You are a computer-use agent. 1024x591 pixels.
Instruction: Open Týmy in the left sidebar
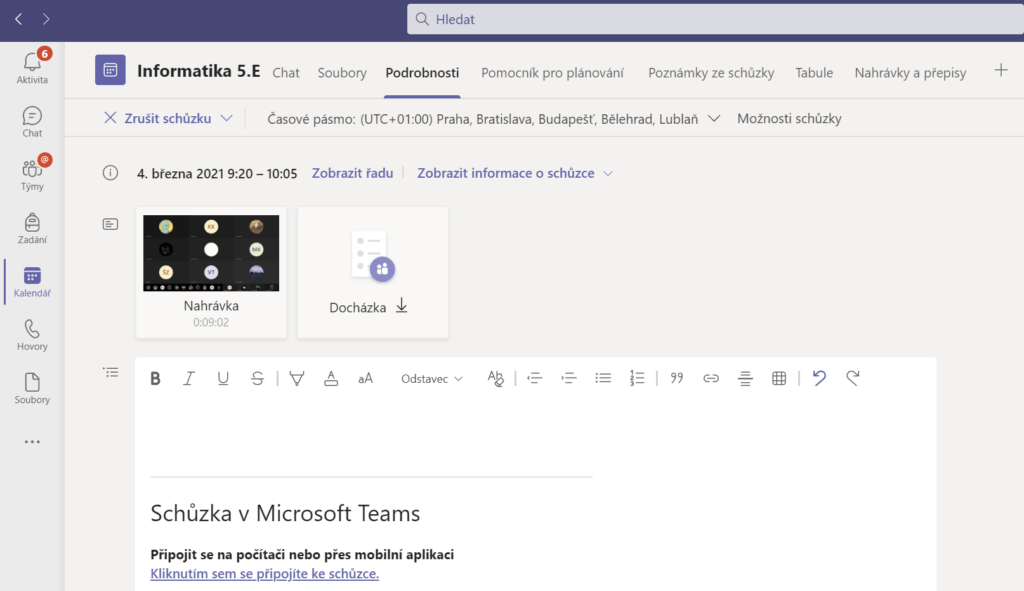point(32,174)
